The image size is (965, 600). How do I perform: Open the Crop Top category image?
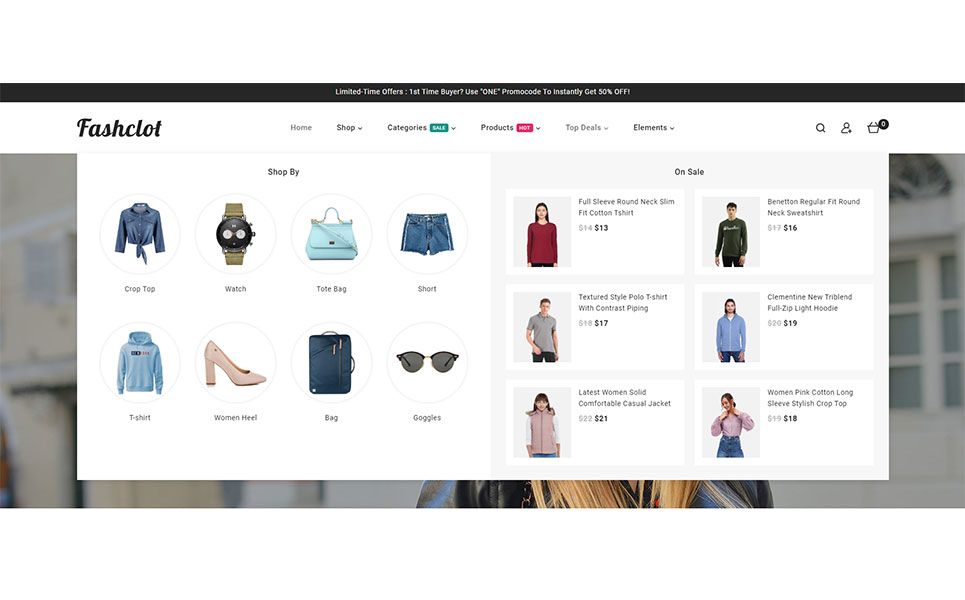tap(140, 234)
